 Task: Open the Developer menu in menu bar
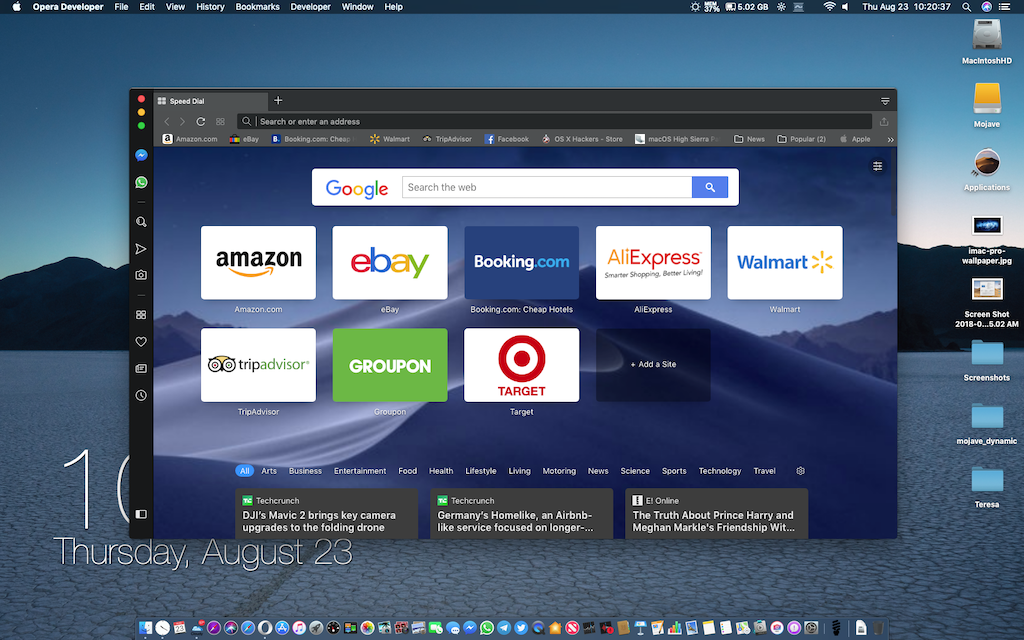(x=310, y=7)
